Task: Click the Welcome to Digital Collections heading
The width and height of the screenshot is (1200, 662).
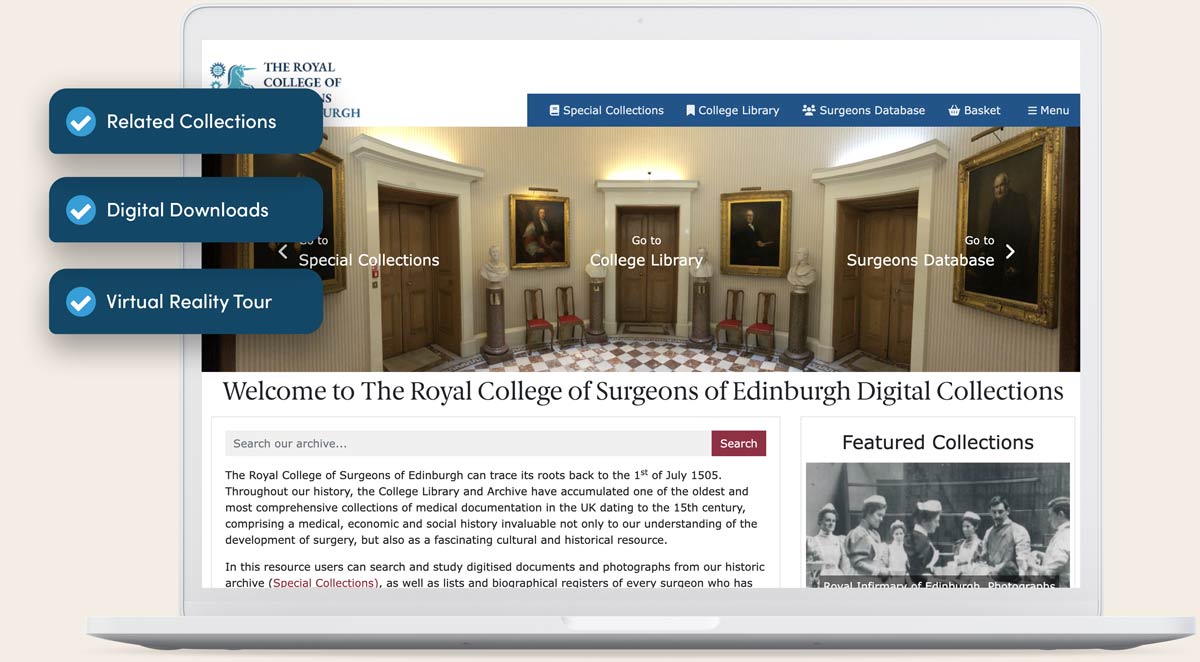Action: coord(643,391)
